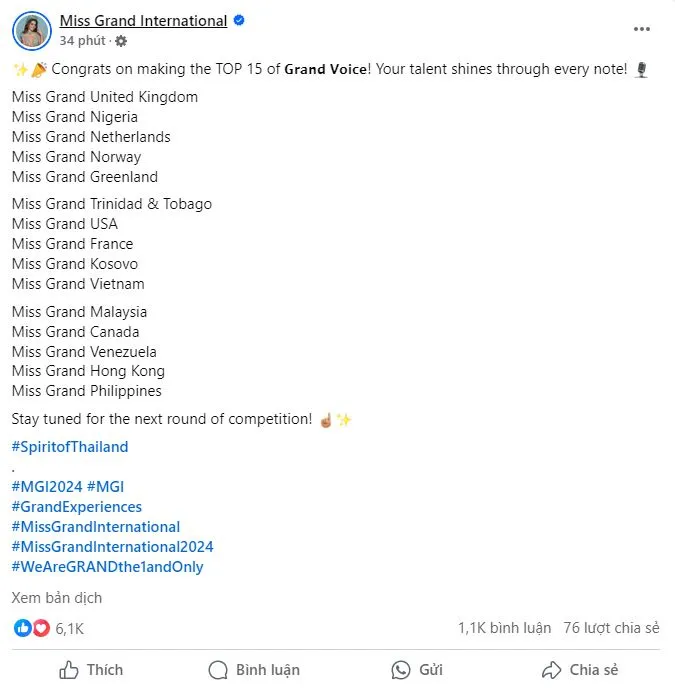This screenshot has height=690, width=675.
Task: View the 1,1K bình luận comments
Action: click(504, 628)
